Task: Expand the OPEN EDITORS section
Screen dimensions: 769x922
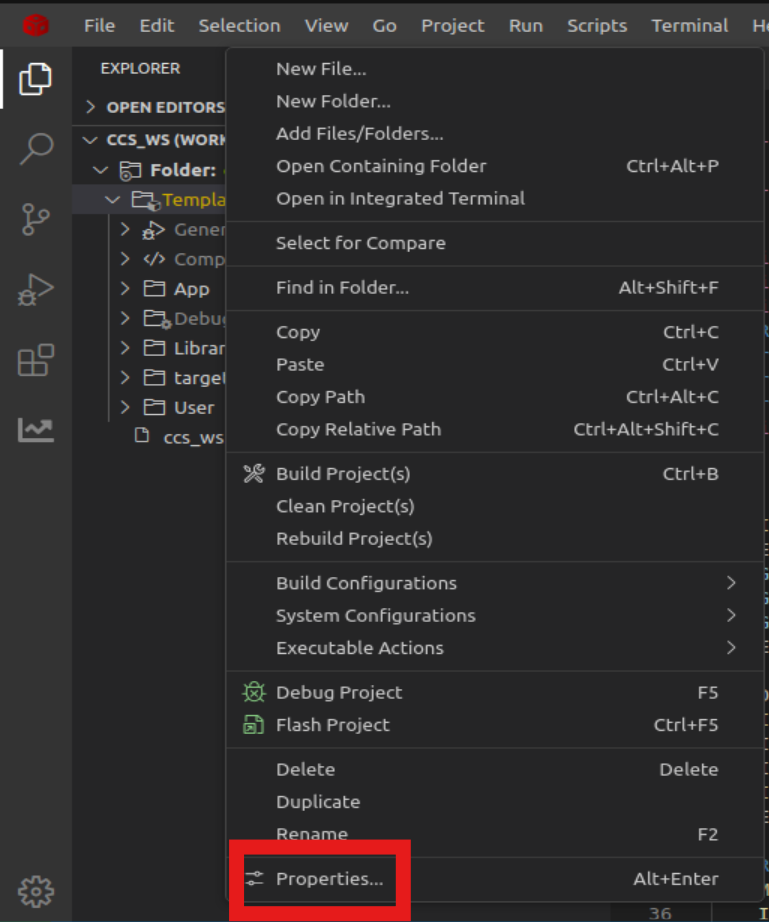Action: 91,107
